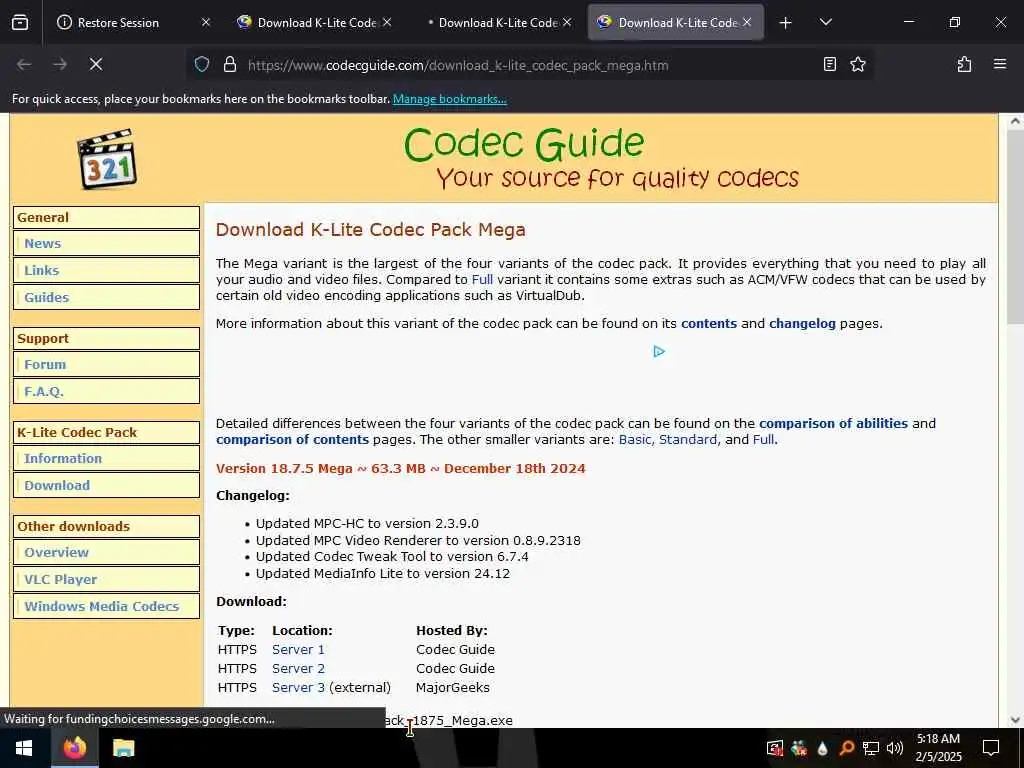Click the 321 clapperboard site logo
This screenshot has width=1024, height=768.
click(107, 159)
